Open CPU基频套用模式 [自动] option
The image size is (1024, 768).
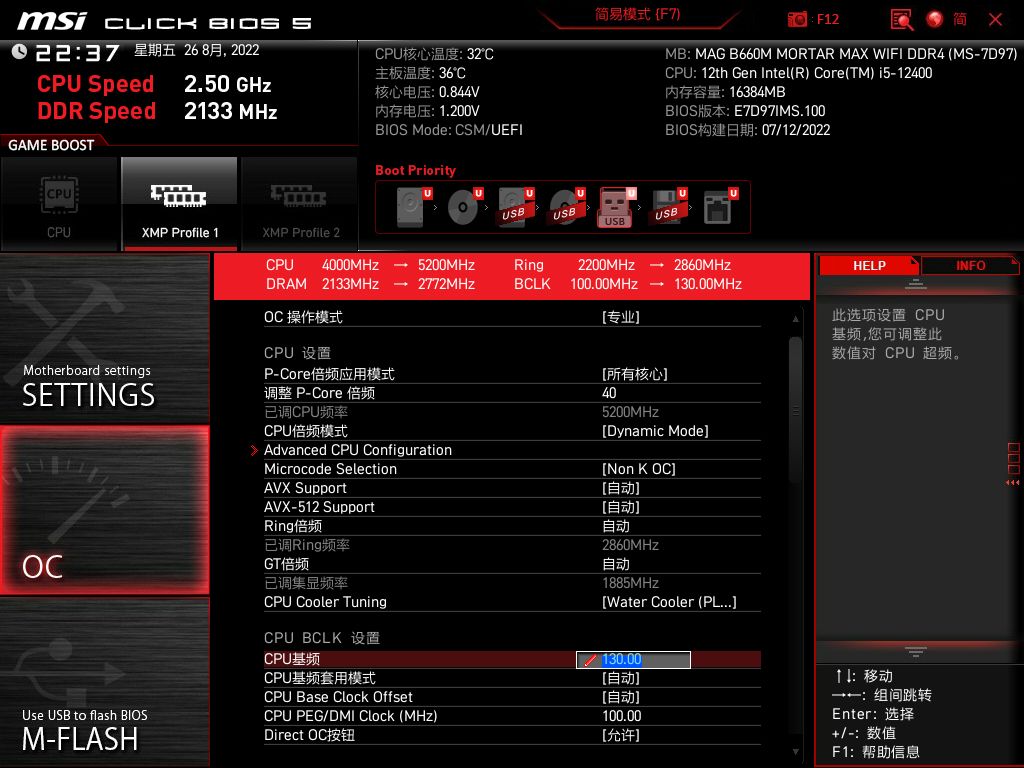pos(512,678)
